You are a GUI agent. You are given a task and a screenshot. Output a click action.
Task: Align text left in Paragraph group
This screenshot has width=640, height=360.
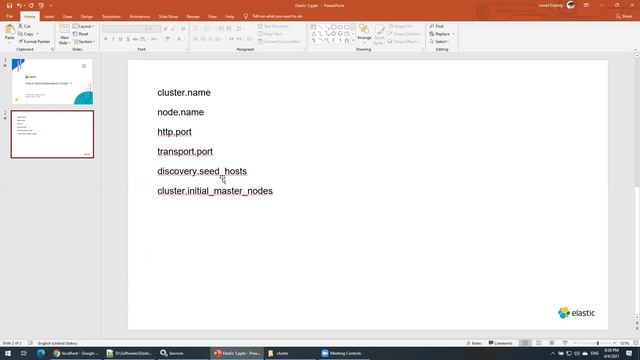(196, 39)
